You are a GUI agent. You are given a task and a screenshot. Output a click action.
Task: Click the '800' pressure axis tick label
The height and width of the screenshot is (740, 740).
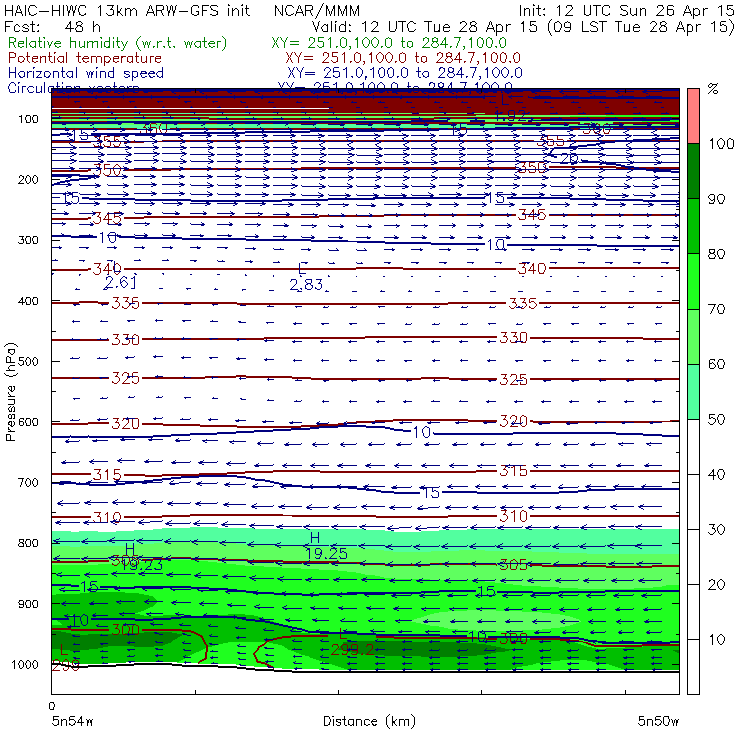coord(28,543)
